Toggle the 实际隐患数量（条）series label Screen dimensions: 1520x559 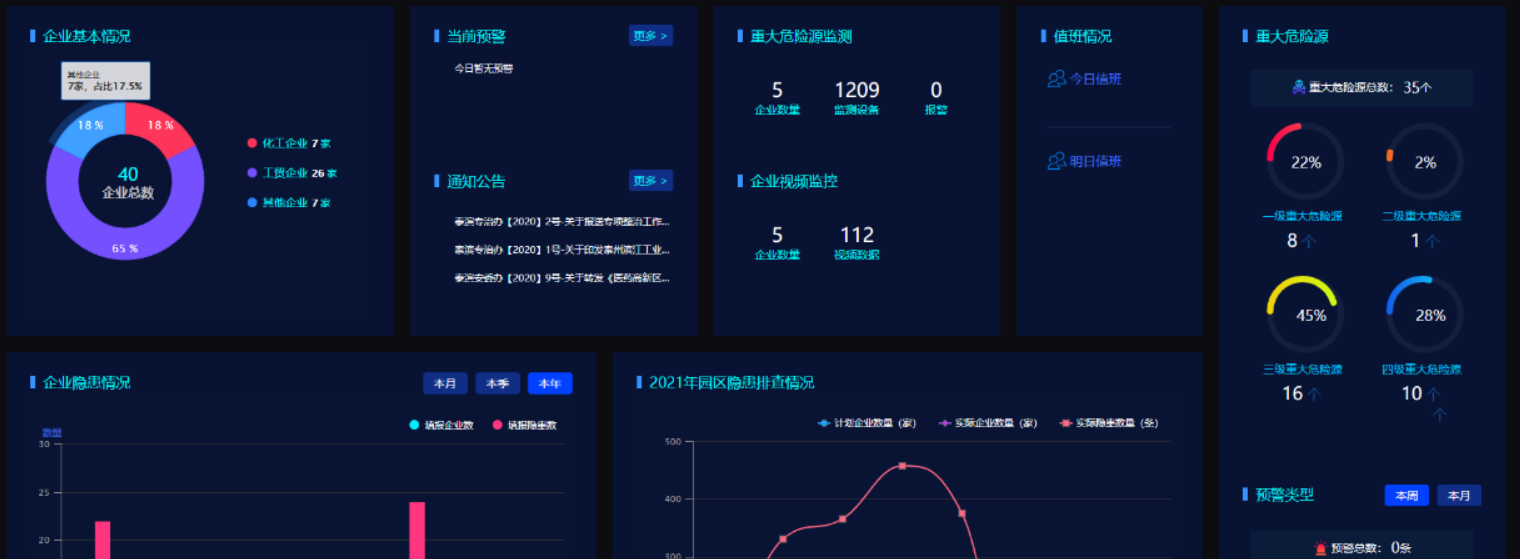coord(1117,423)
